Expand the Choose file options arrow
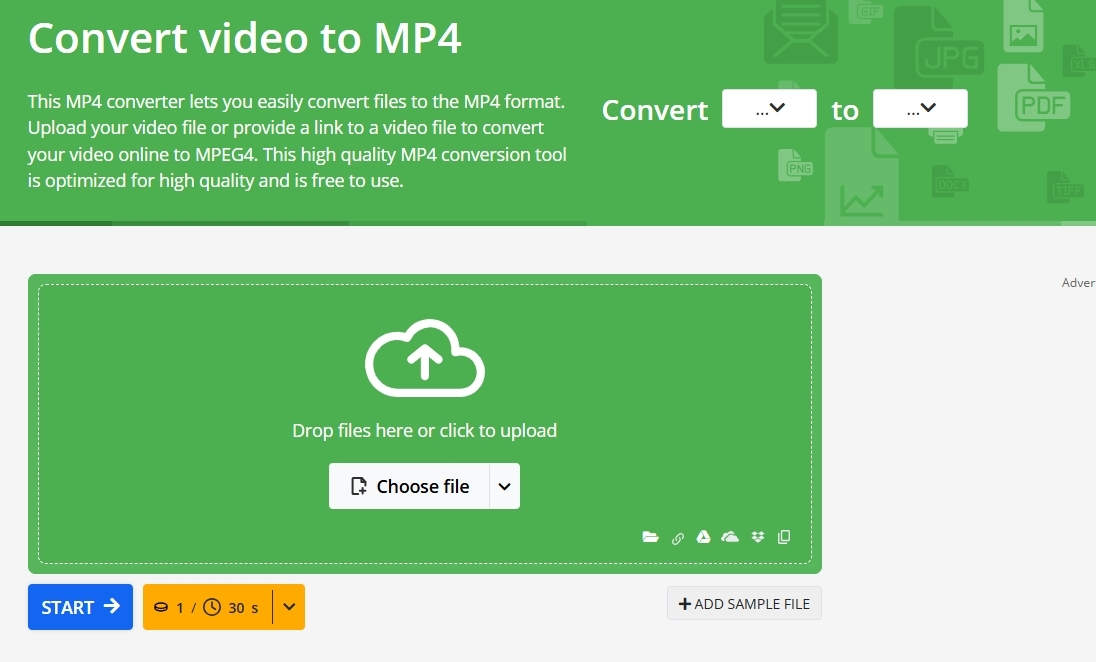The height and width of the screenshot is (662, 1096). point(505,486)
